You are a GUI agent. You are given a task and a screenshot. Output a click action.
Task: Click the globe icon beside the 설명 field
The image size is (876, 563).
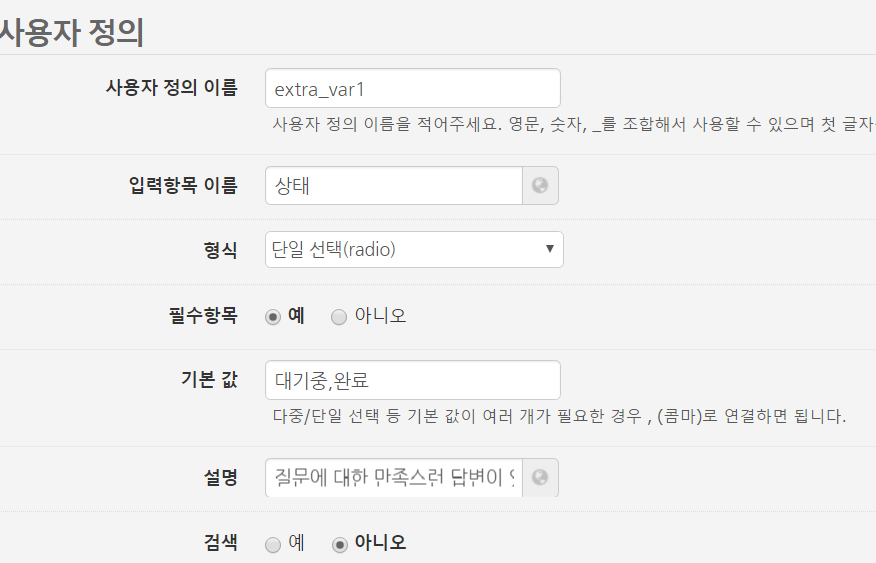(x=540, y=478)
